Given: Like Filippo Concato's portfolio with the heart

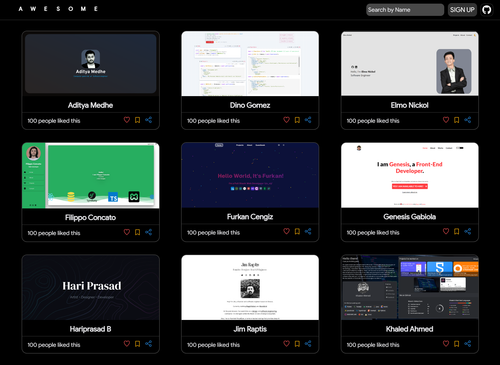Looking at the screenshot, I should (x=127, y=232).
